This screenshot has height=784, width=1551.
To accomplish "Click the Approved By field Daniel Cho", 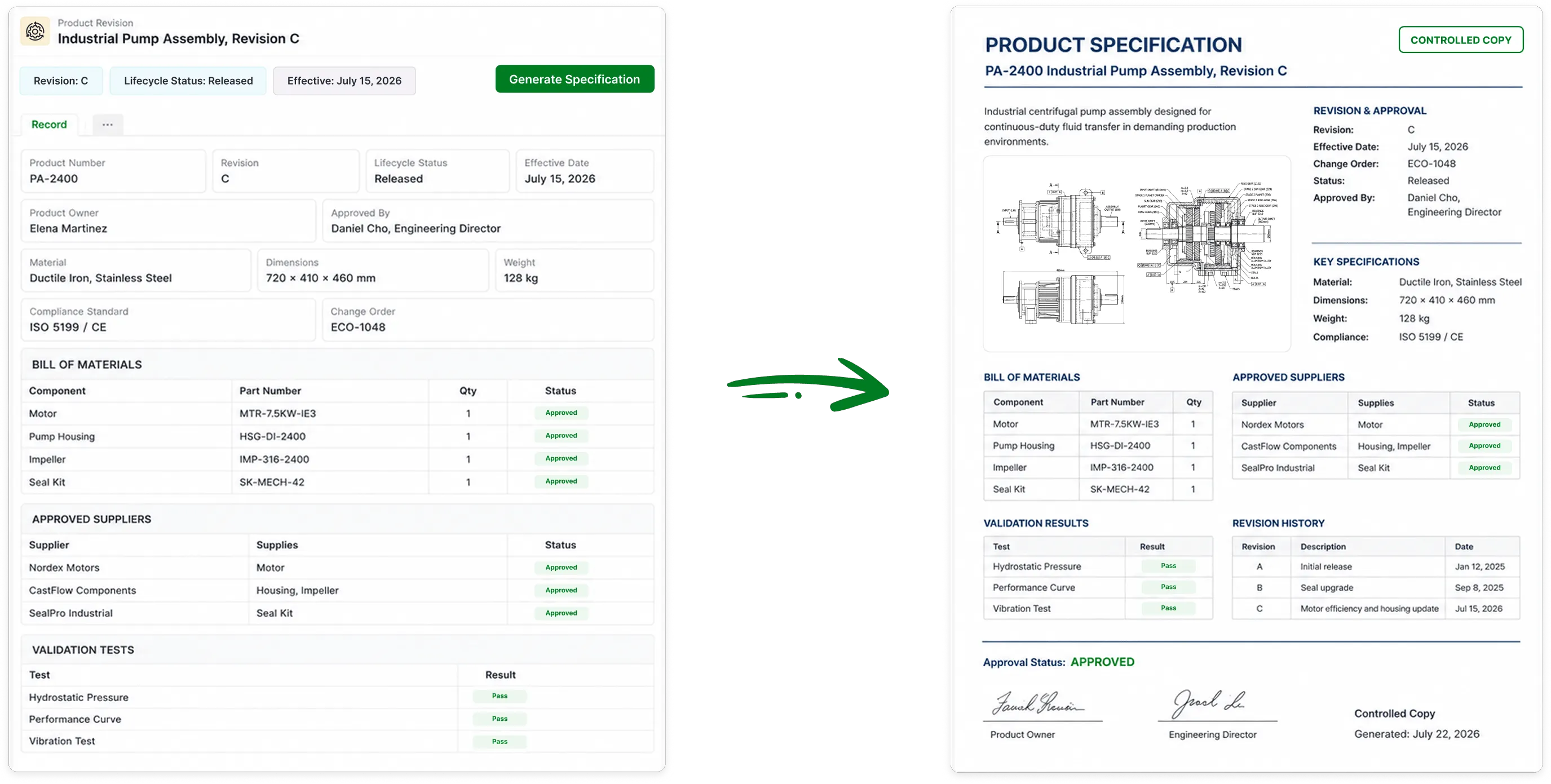I will [488, 222].
